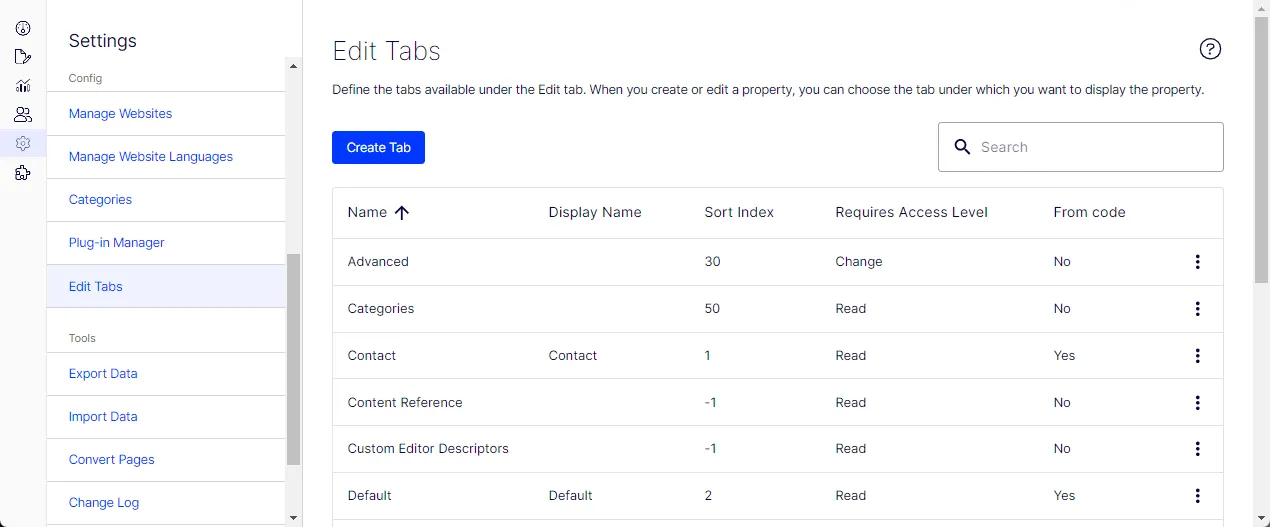Click the Settings heading in sidebar
Image resolution: width=1270 pixels, height=527 pixels.
pos(103,41)
